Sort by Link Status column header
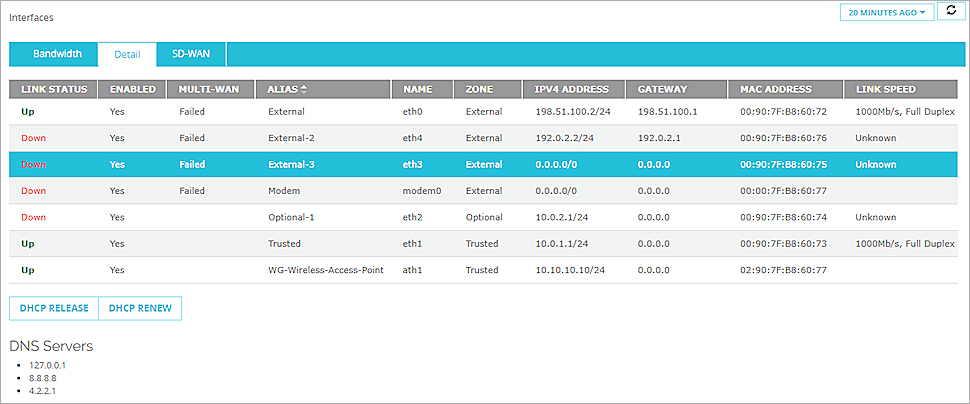The image size is (970, 404). [x=54, y=89]
